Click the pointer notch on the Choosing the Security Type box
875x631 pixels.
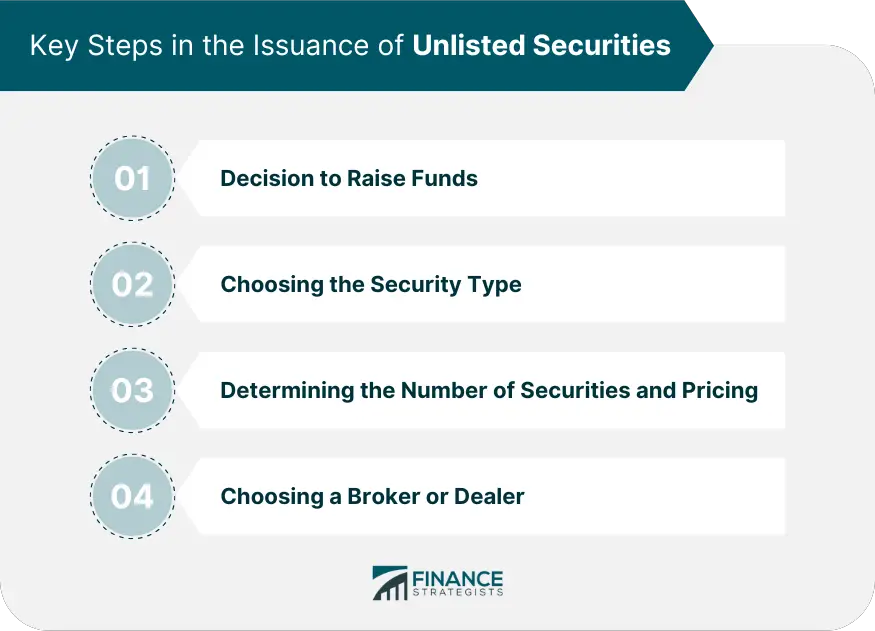pyautogui.click(x=190, y=285)
